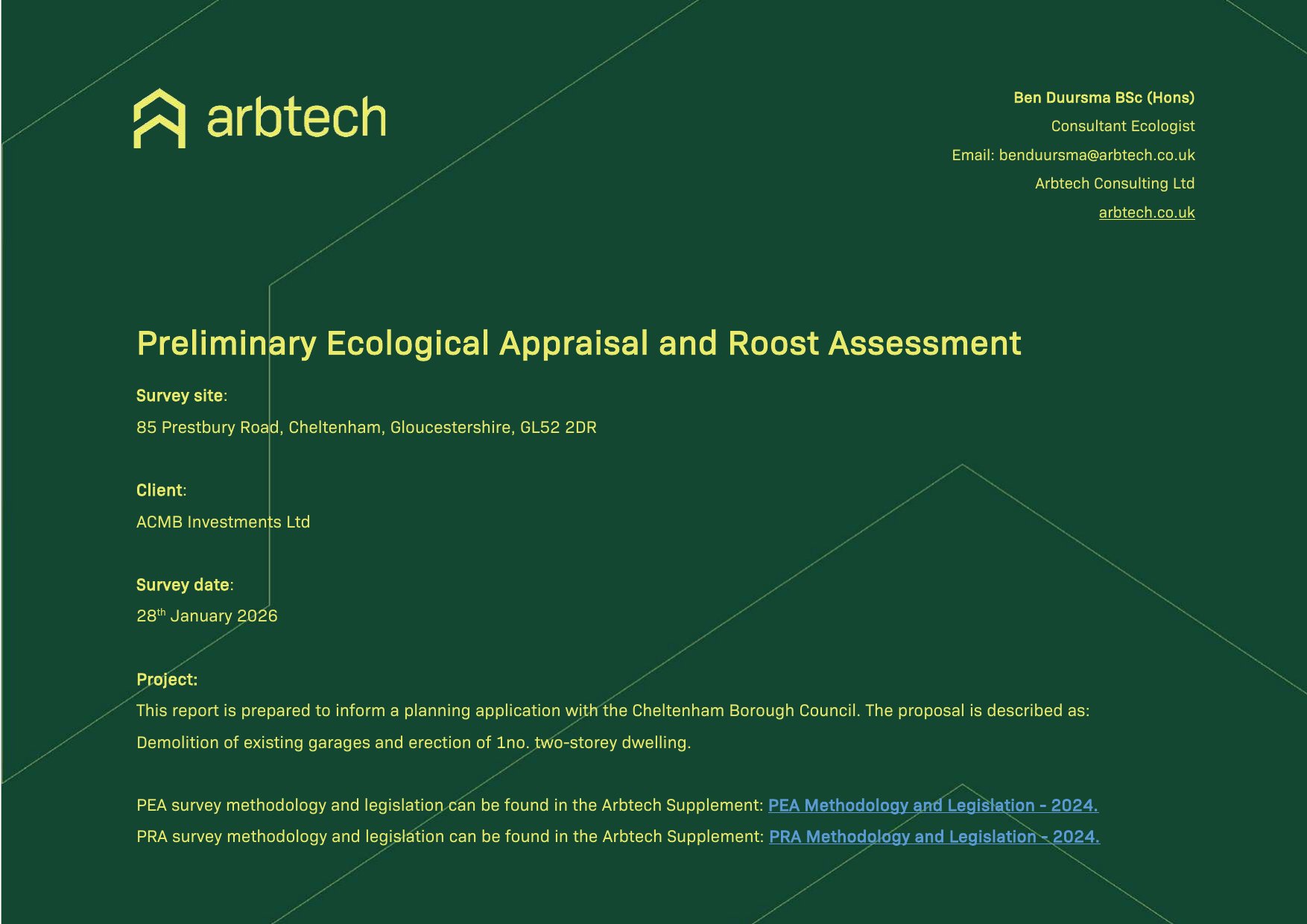Click the arbtech wordmark text
The image size is (1307, 924).
[x=296, y=118]
